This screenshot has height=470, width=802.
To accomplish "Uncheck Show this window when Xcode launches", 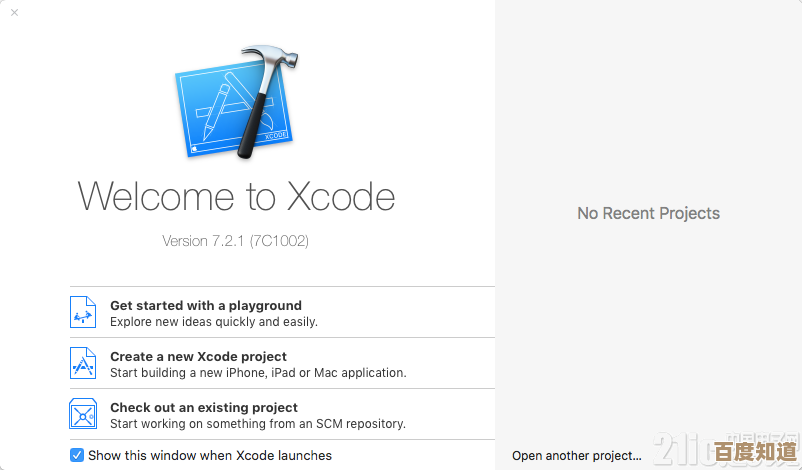I will click(x=77, y=455).
